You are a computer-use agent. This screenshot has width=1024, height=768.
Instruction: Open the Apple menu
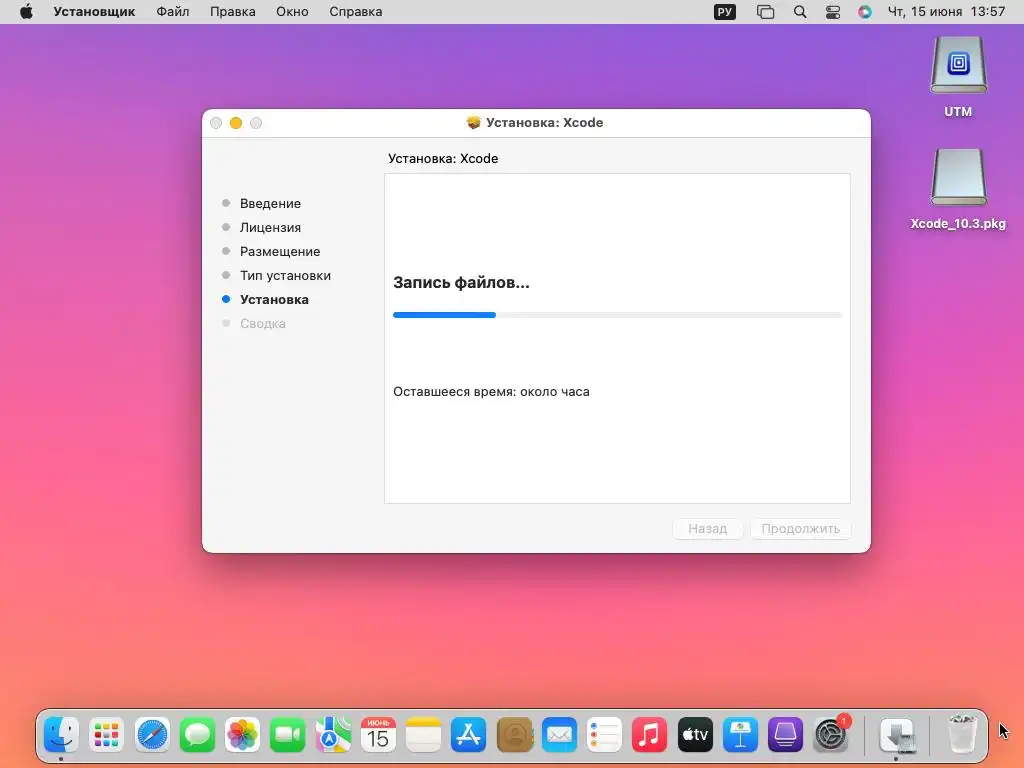pyautogui.click(x=26, y=12)
